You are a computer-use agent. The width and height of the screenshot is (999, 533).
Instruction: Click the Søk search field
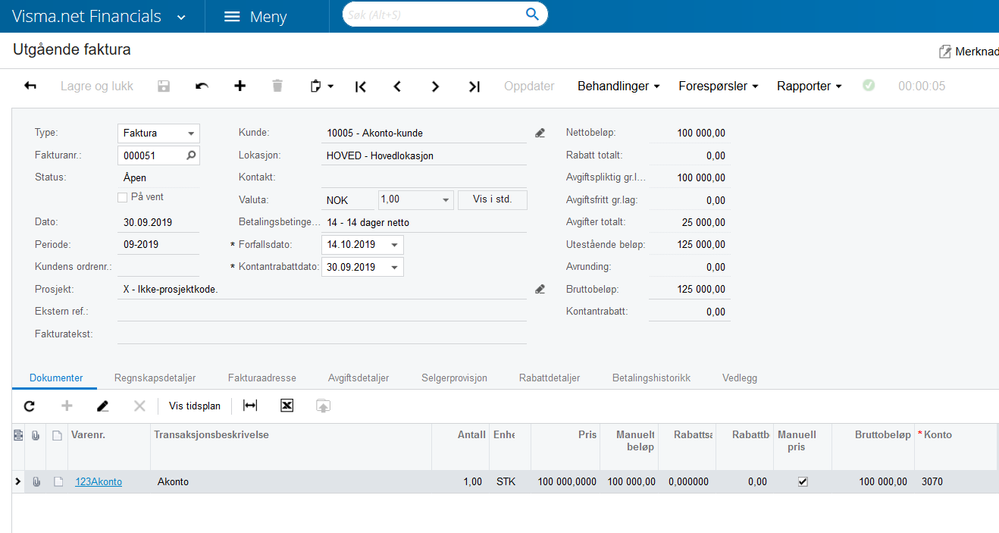[435, 15]
